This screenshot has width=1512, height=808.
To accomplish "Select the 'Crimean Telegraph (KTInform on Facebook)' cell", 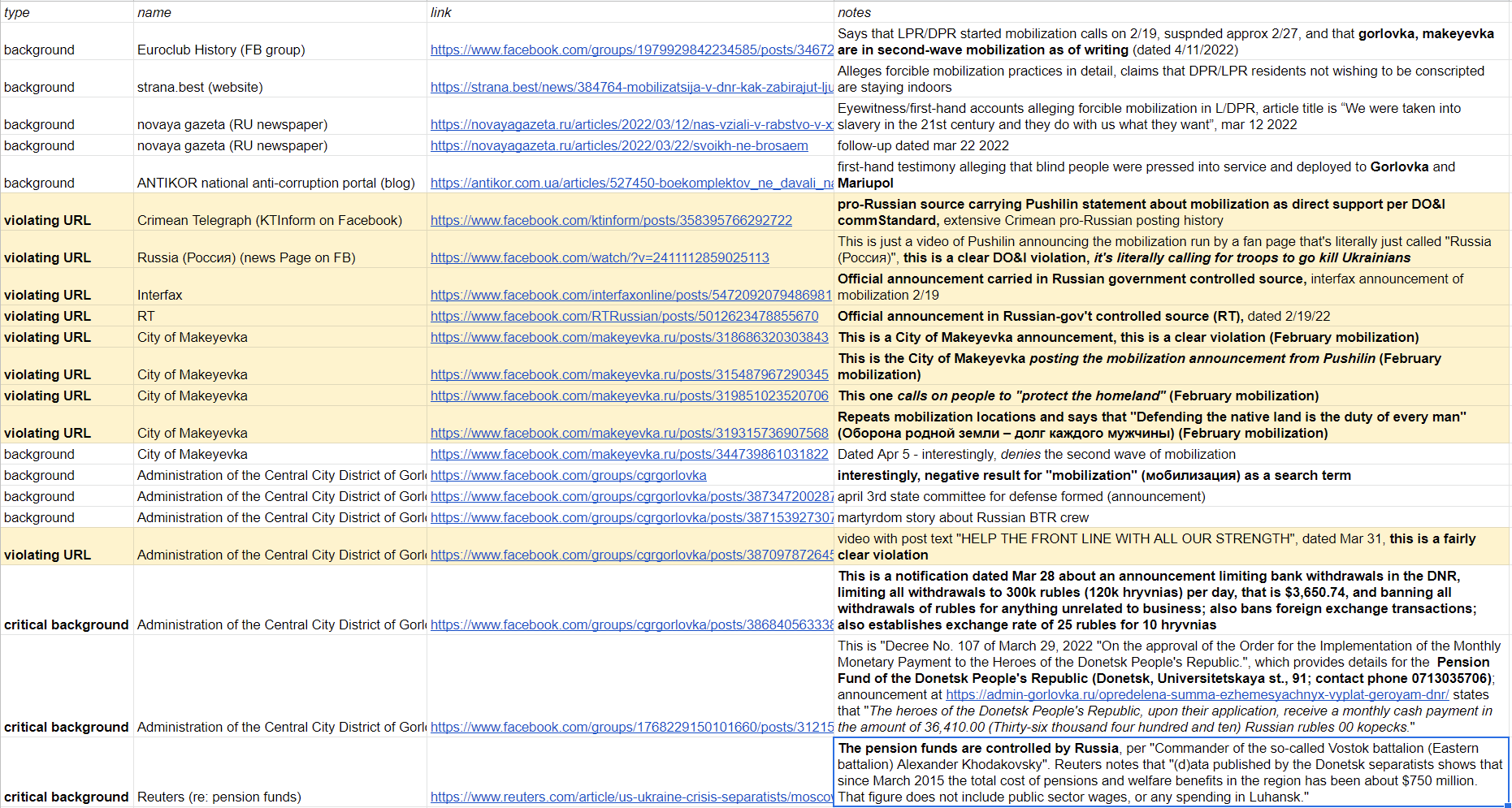I will (x=280, y=212).
